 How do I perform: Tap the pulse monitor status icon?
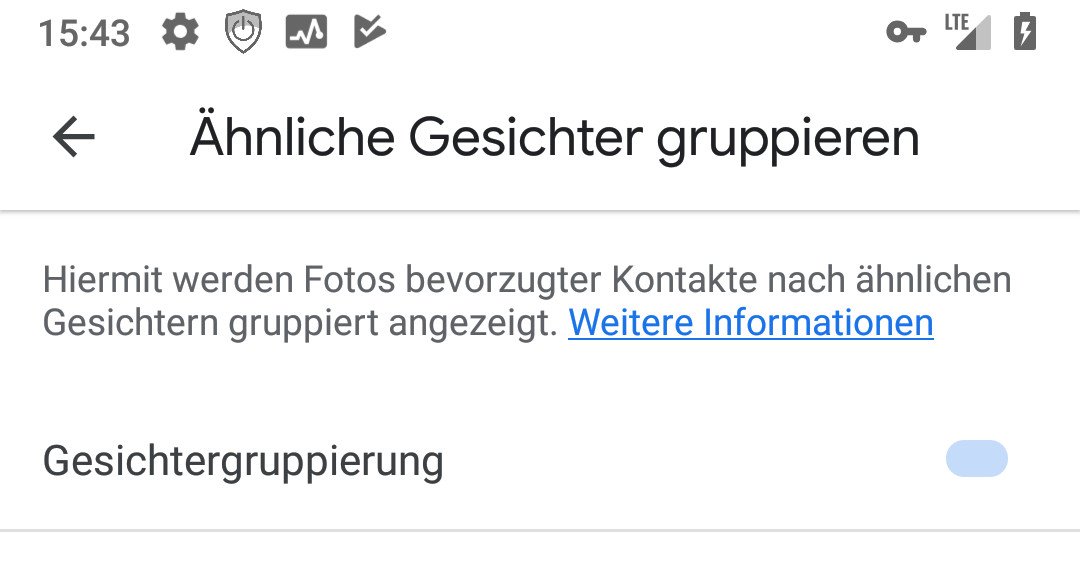point(307,32)
